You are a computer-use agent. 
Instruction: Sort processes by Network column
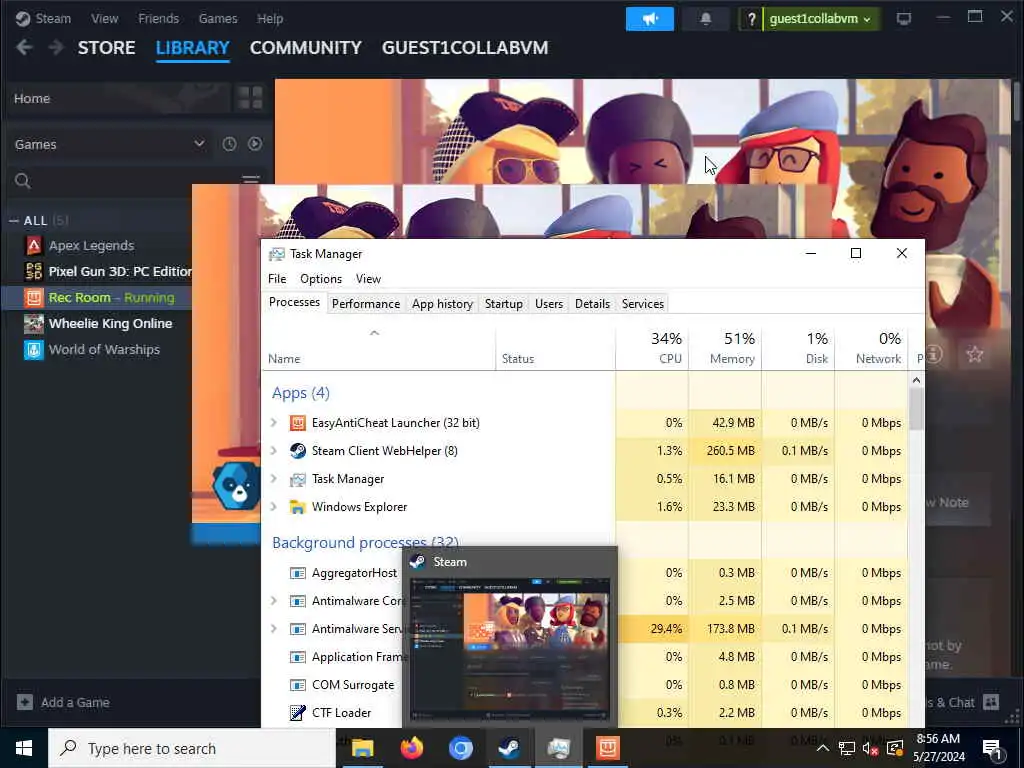(872, 348)
